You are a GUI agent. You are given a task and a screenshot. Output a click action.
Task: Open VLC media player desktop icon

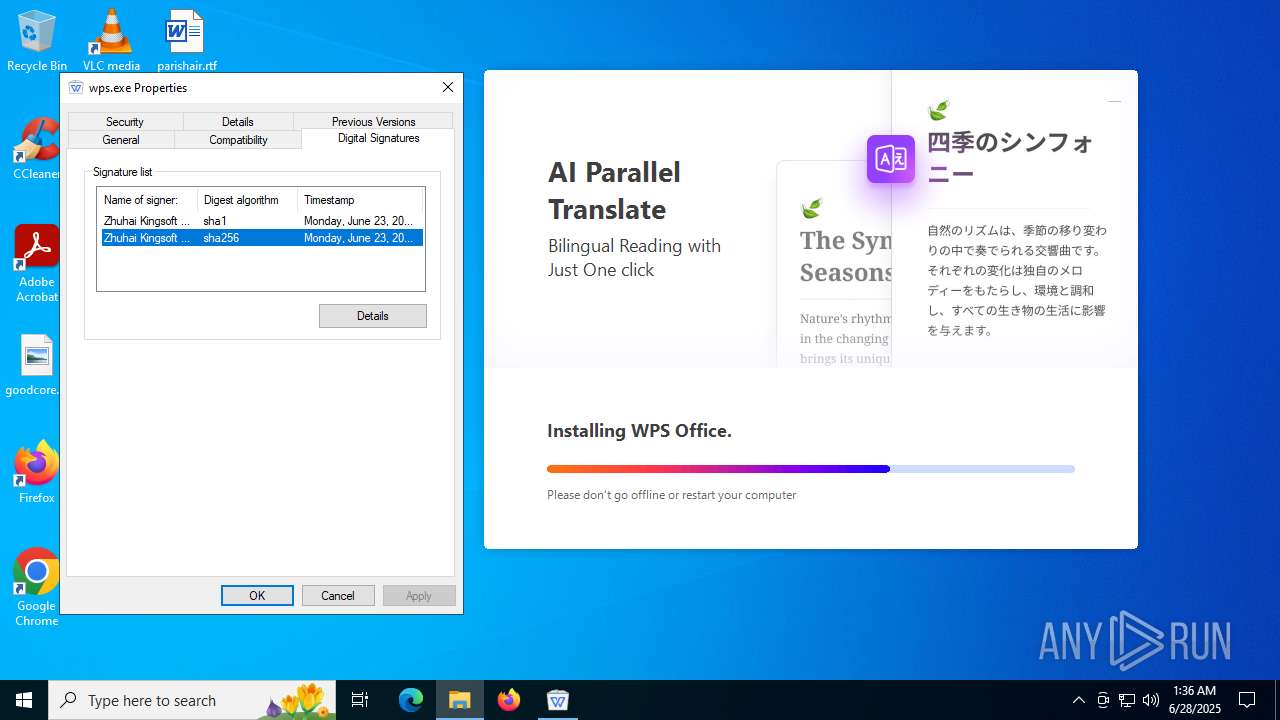coord(111,40)
